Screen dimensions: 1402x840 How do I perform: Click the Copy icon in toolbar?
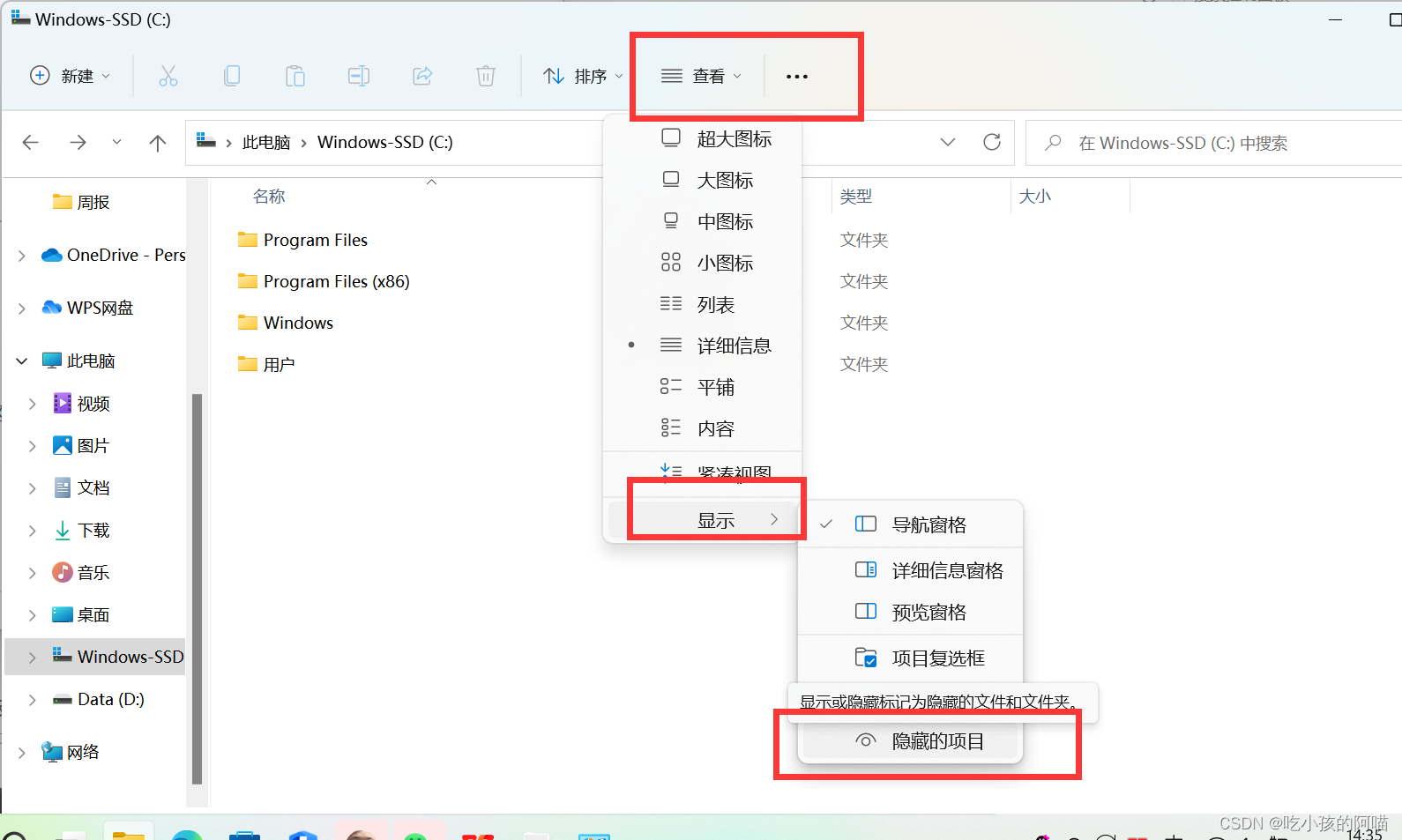pos(232,76)
